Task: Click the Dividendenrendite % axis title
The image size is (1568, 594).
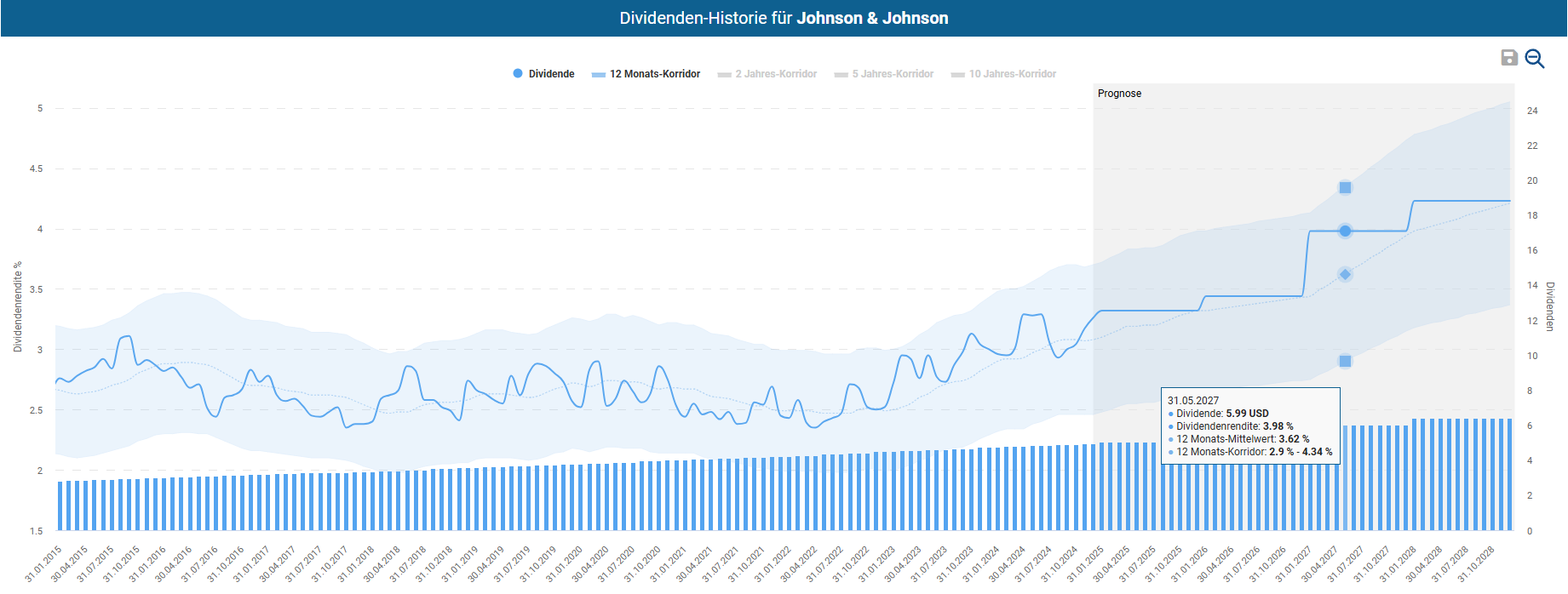Action: [17, 306]
